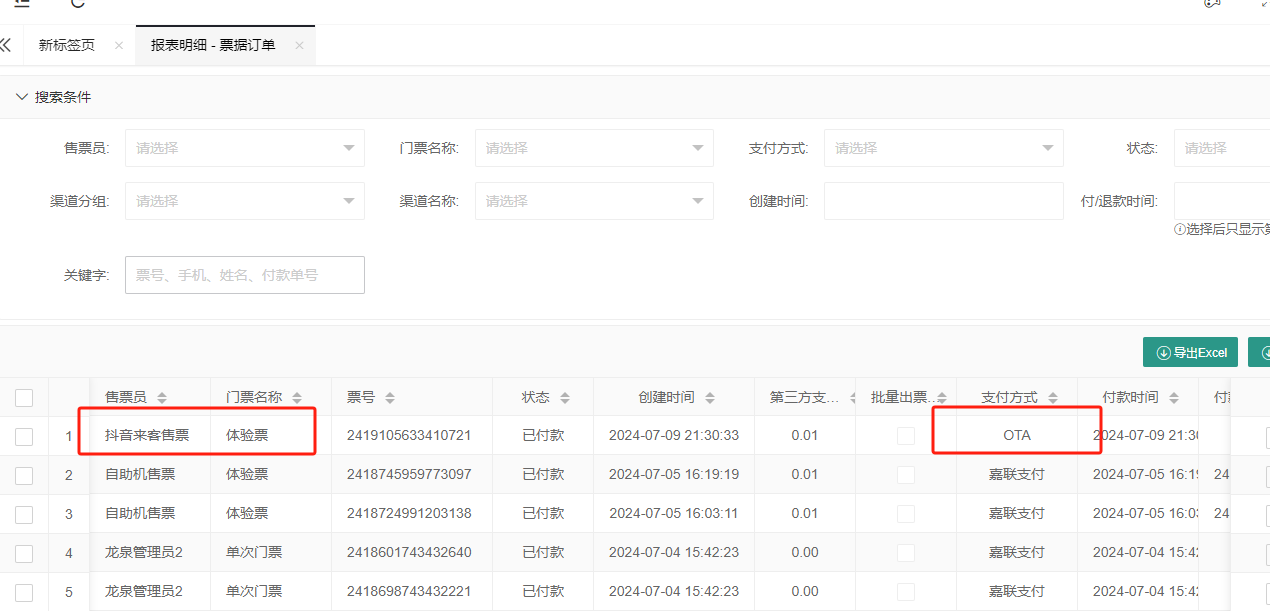The image size is (1270, 611).
Task: Check the select-all checkbox in table header
Action: [24, 397]
